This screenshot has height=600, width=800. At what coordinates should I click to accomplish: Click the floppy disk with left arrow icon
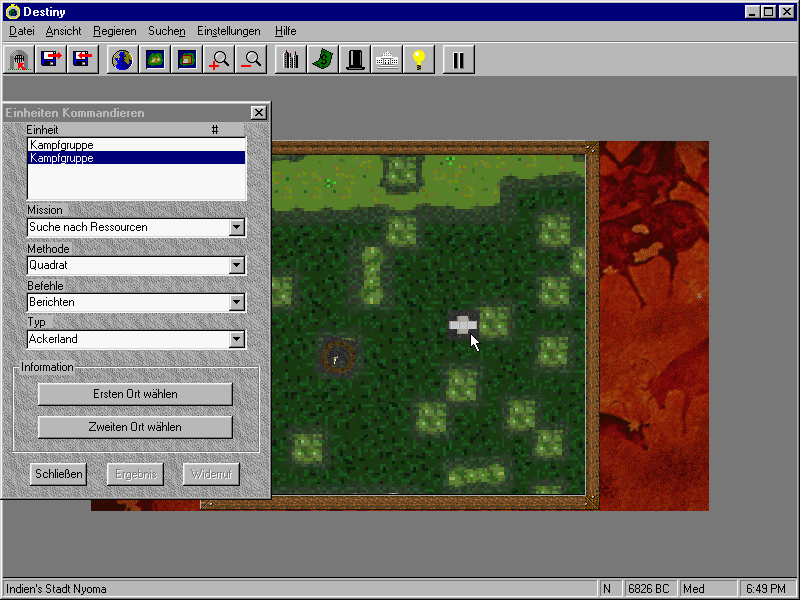pyautogui.click(x=83, y=60)
